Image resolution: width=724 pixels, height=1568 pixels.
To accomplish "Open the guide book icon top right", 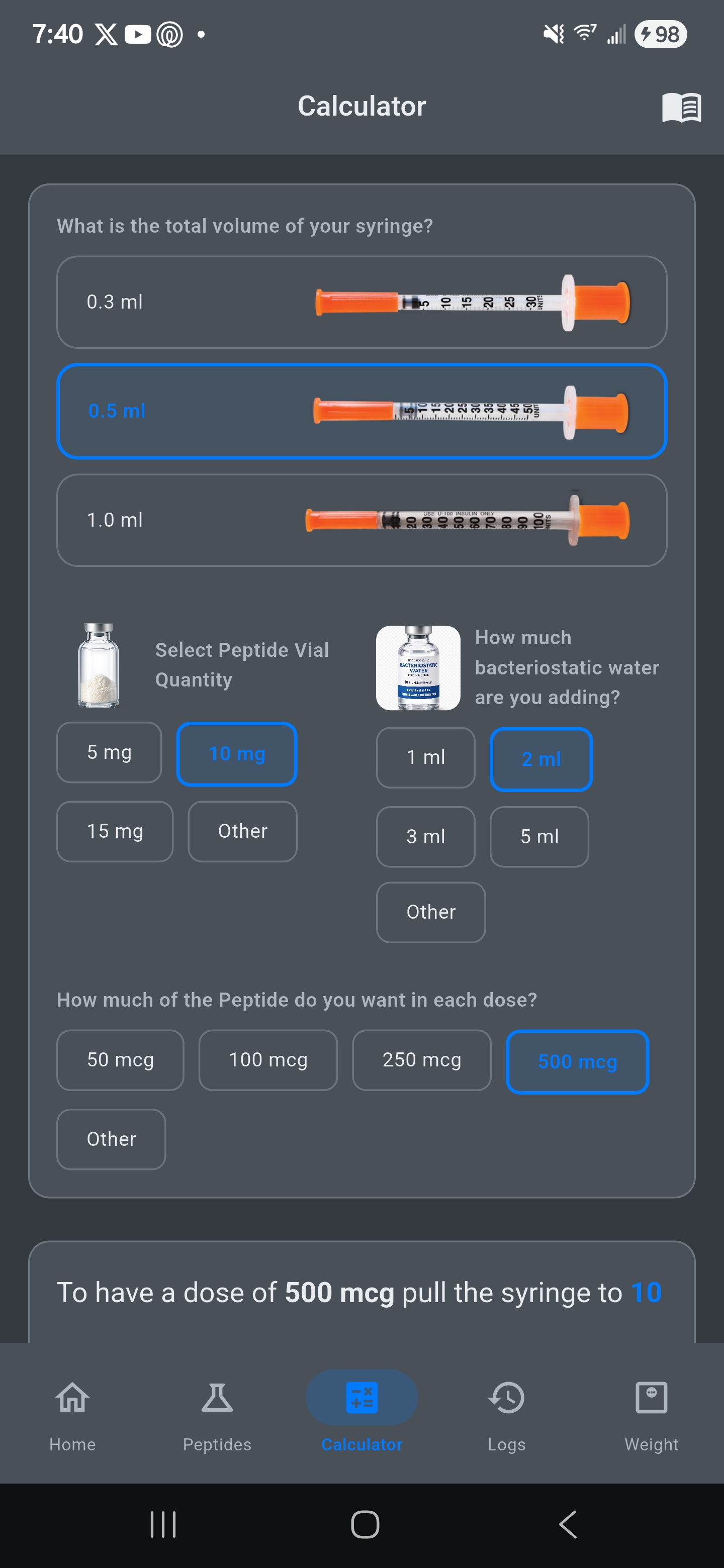I will tap(680, 107).
